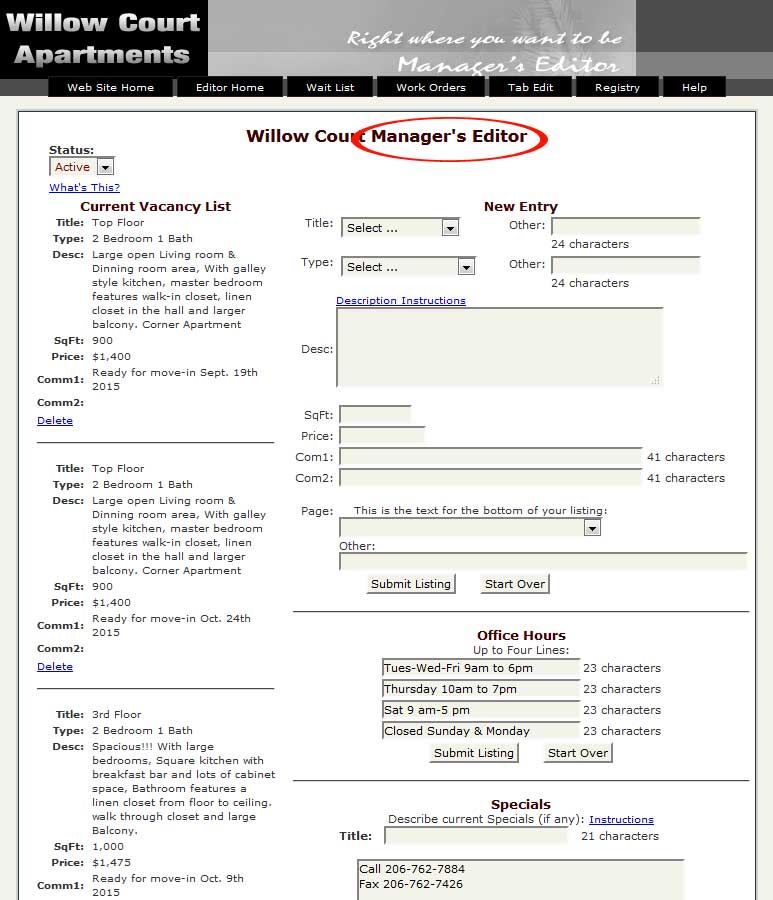Click the $1,475 price value
The width and height of the screenshot is (773, 900).
[x=111, y=862]
